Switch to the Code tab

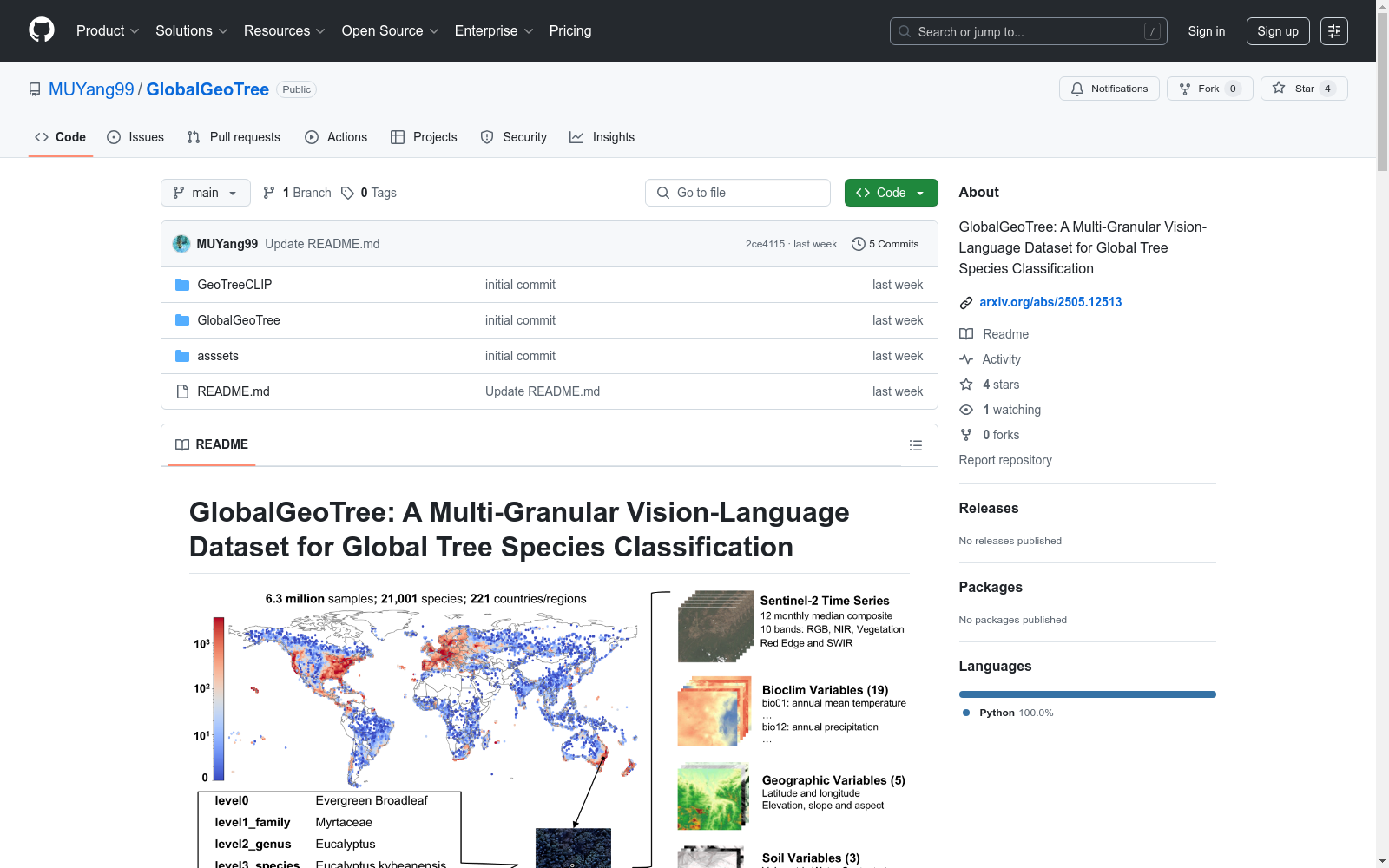61,137
